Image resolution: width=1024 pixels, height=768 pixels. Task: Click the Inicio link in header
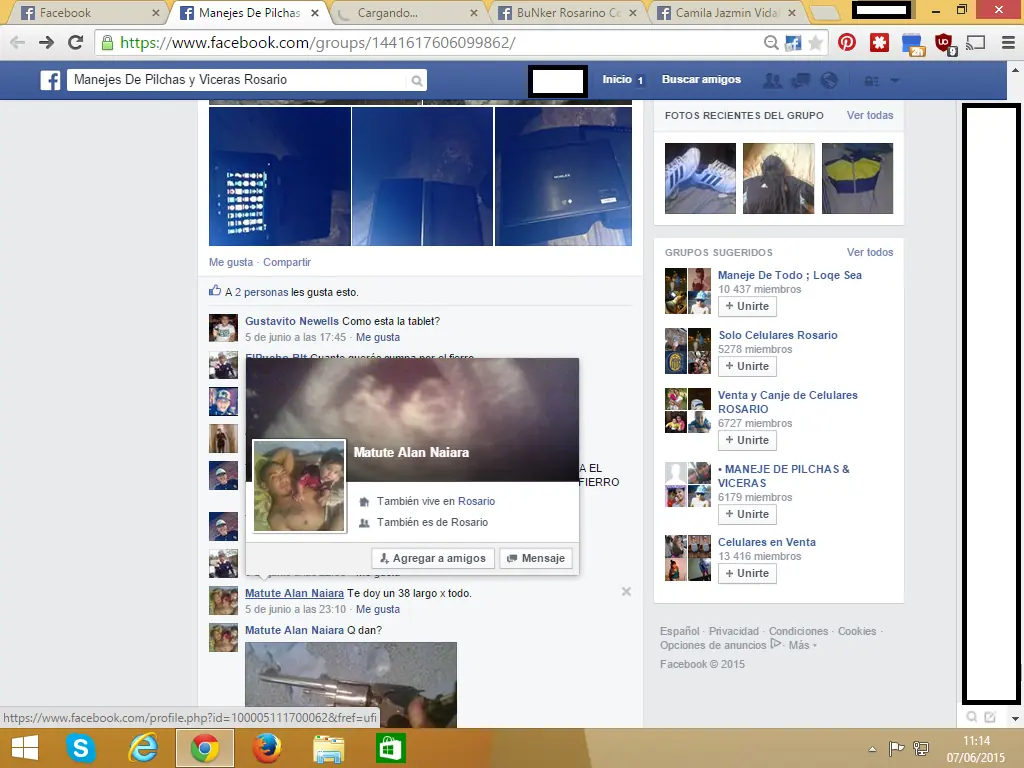(617, 79)
